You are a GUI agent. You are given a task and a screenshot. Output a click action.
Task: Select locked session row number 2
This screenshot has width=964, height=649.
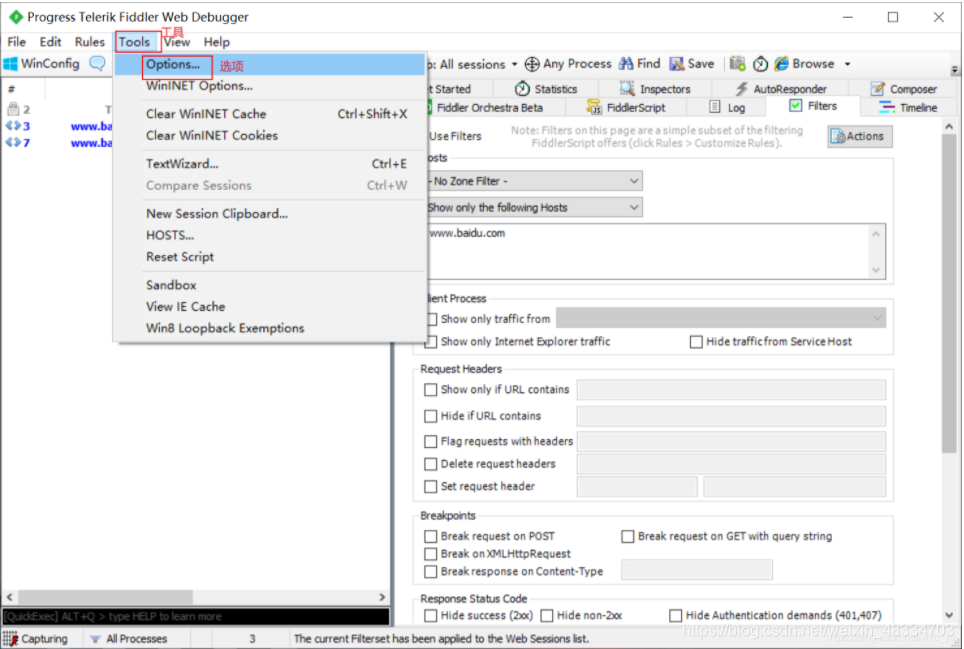tap(58, 109)
